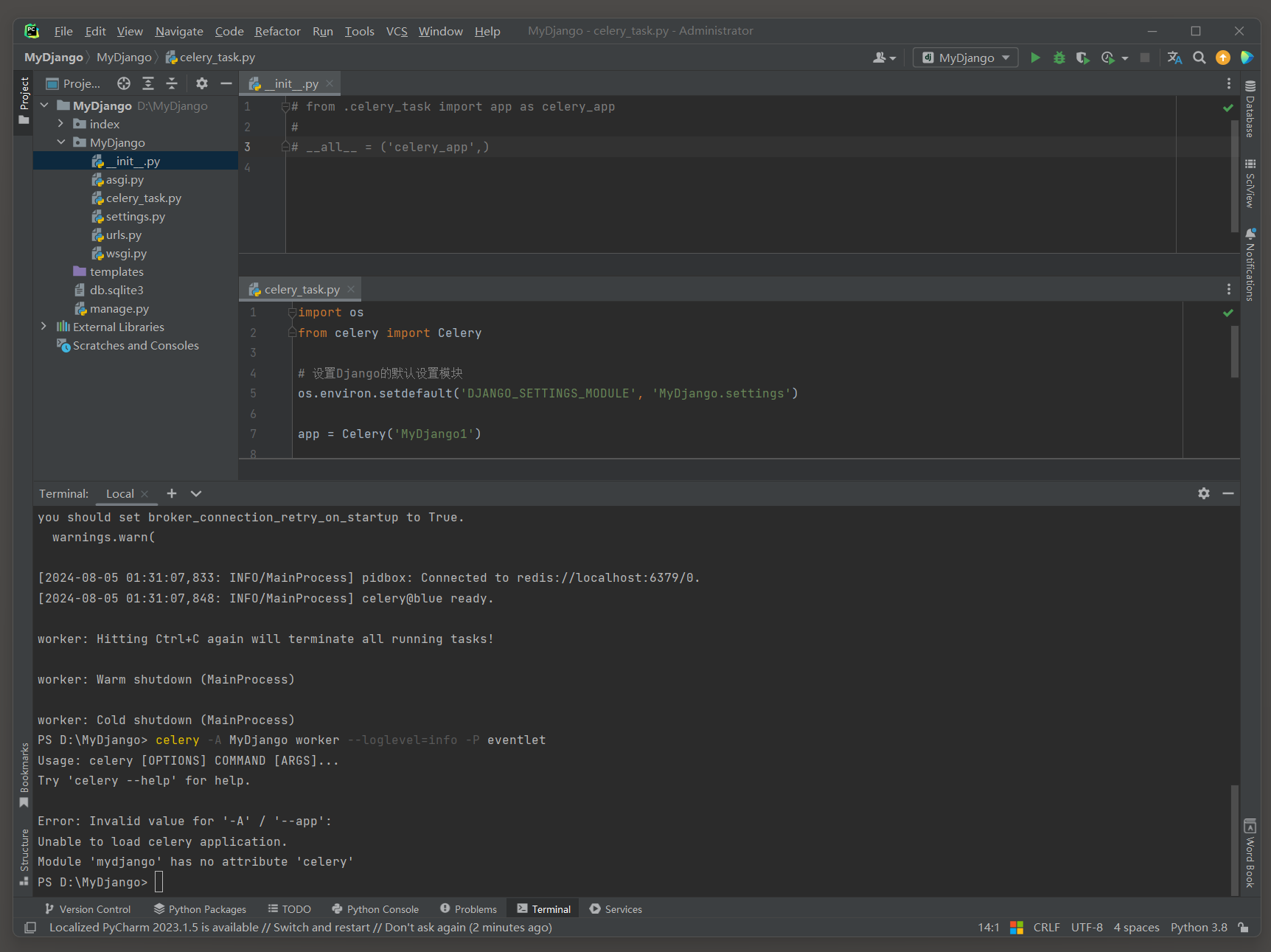The image size is (1271, 952).
Task: Open Project panel gear options
Action: tap(202, 83)
